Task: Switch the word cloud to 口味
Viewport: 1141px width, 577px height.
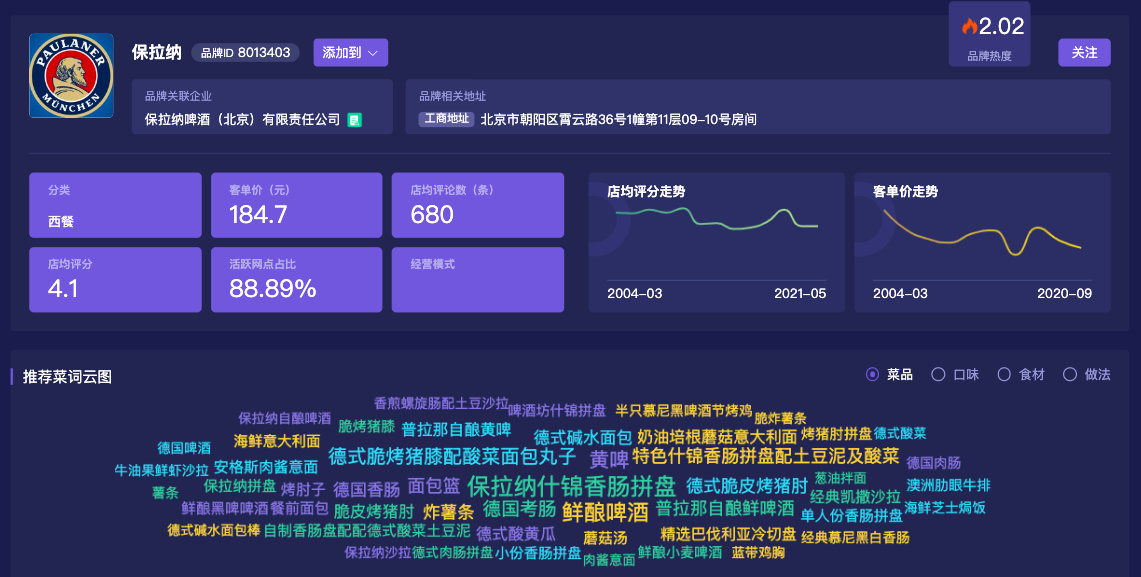Action: [x=938, y=375]
